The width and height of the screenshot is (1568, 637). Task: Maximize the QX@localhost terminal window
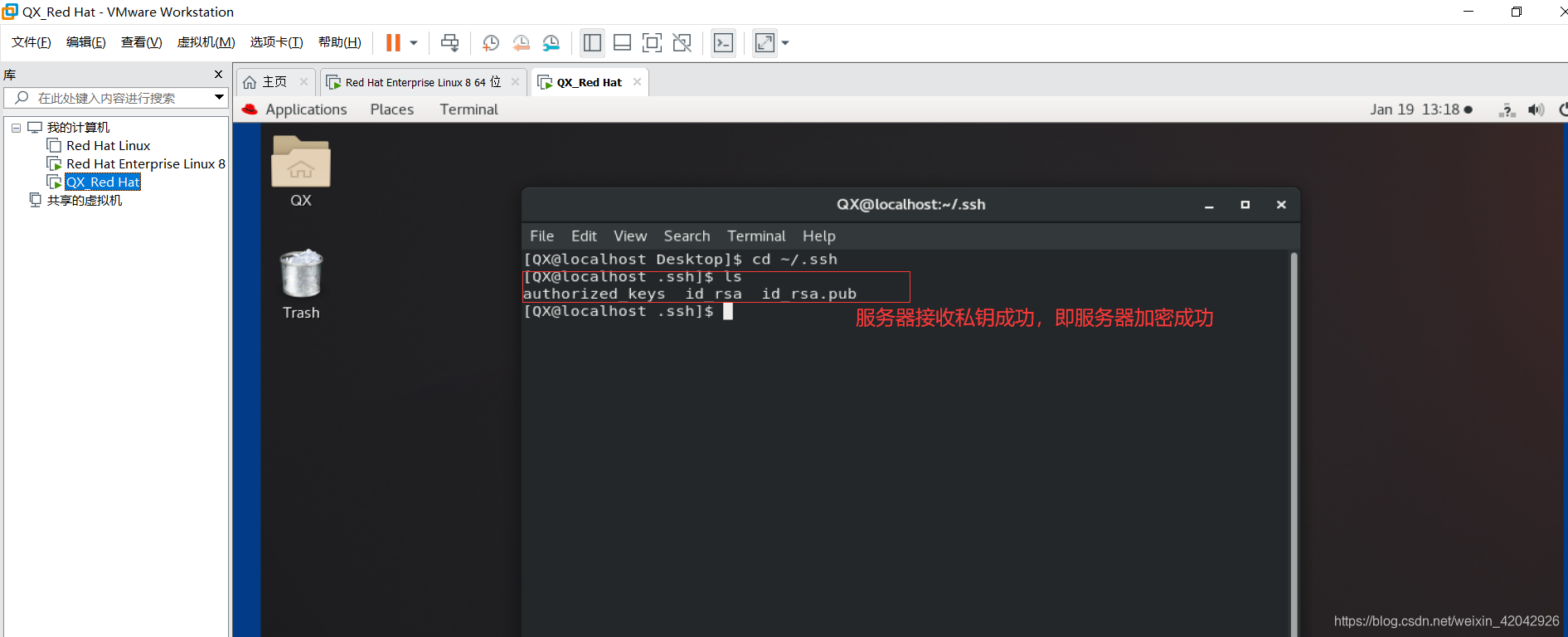point(1245,205)
